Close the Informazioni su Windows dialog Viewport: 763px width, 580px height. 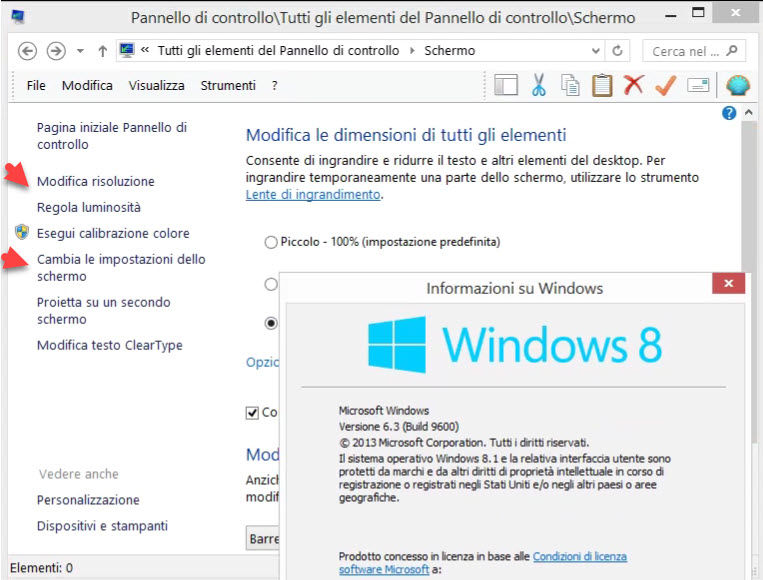[728, 283]
